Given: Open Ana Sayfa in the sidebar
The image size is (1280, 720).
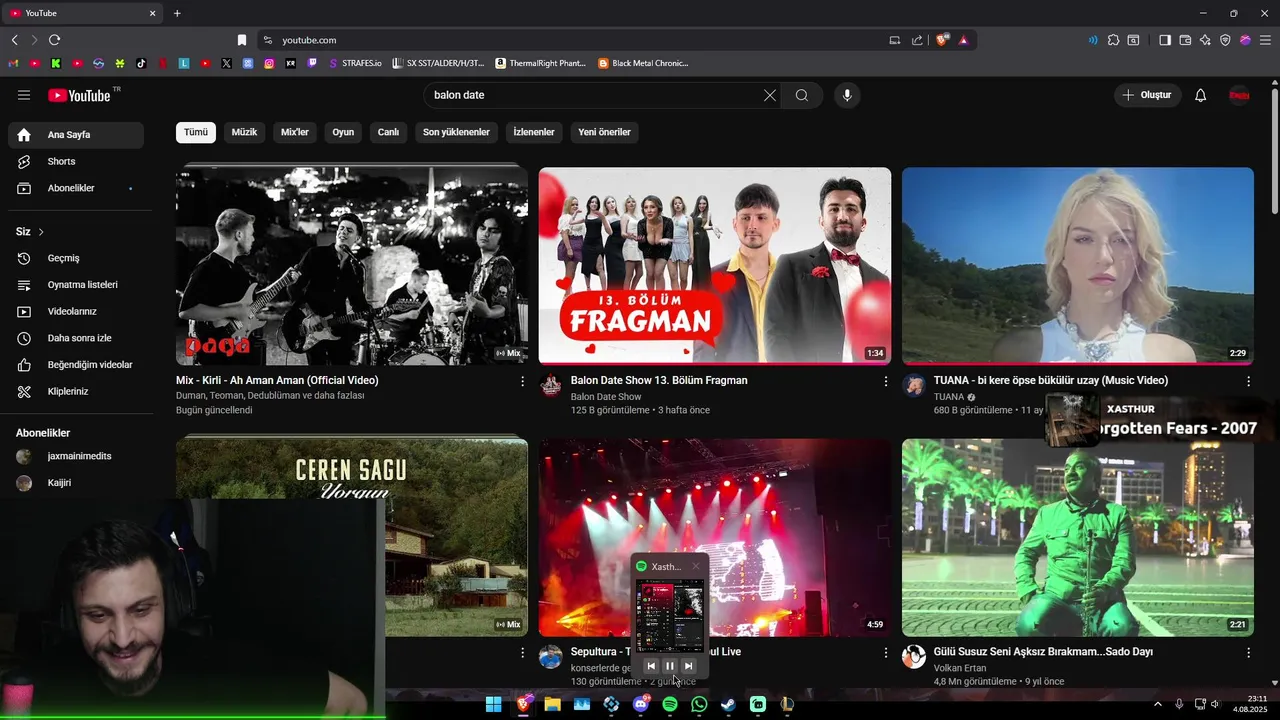Looking at the screenshot, I should click(76, 135).
